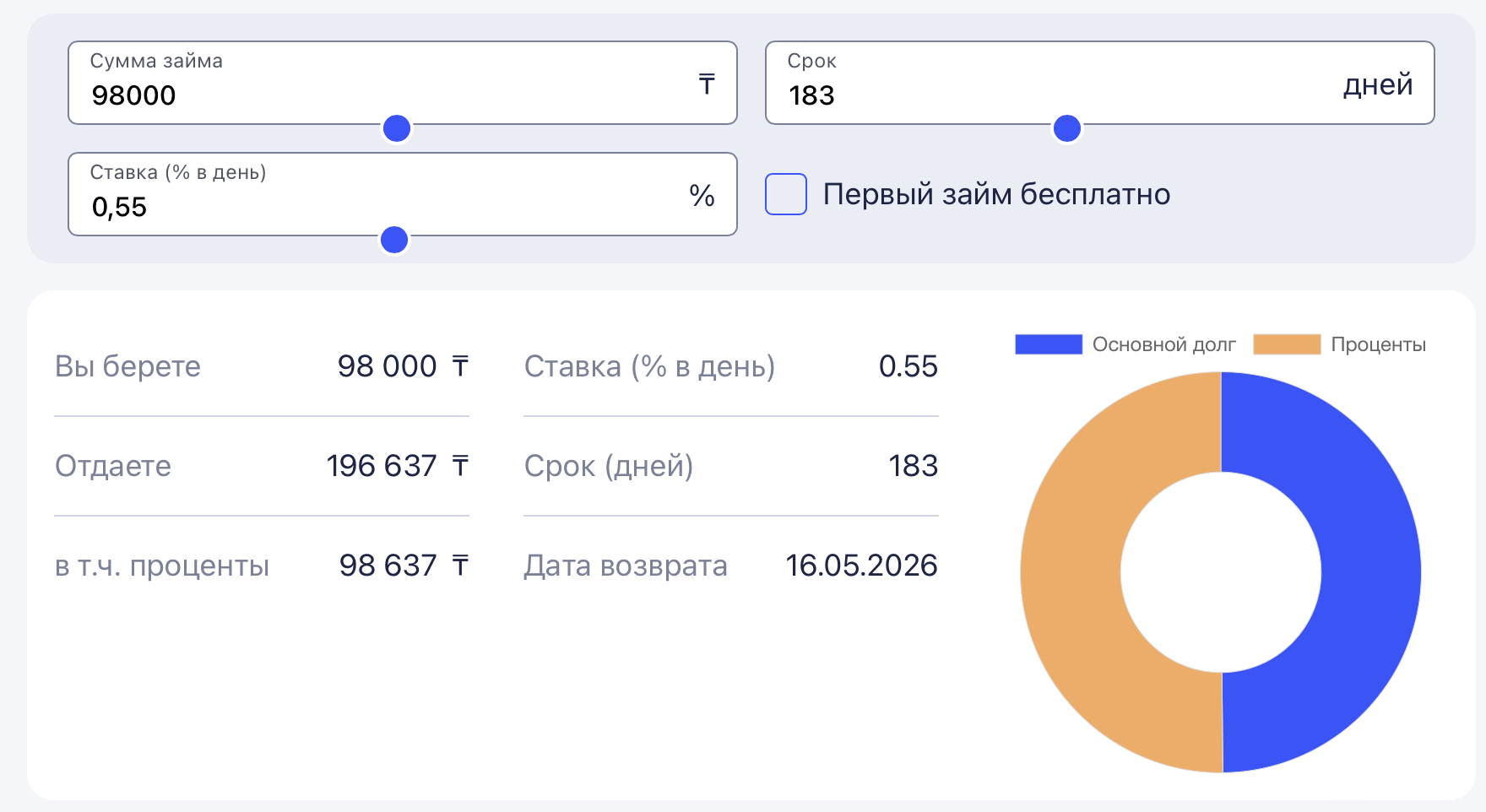Viewport: 1486px width, 812px height.
Task: Toggle the blue 'Основной долг' legend swatch
Action: (x=1049, y=344)
